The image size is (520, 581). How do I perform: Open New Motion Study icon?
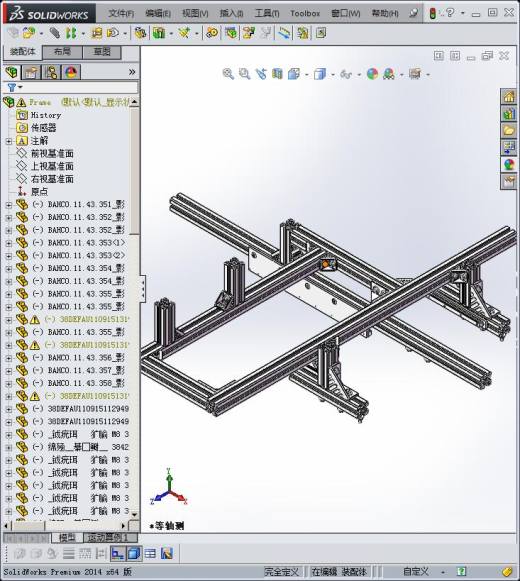point(212,33)
